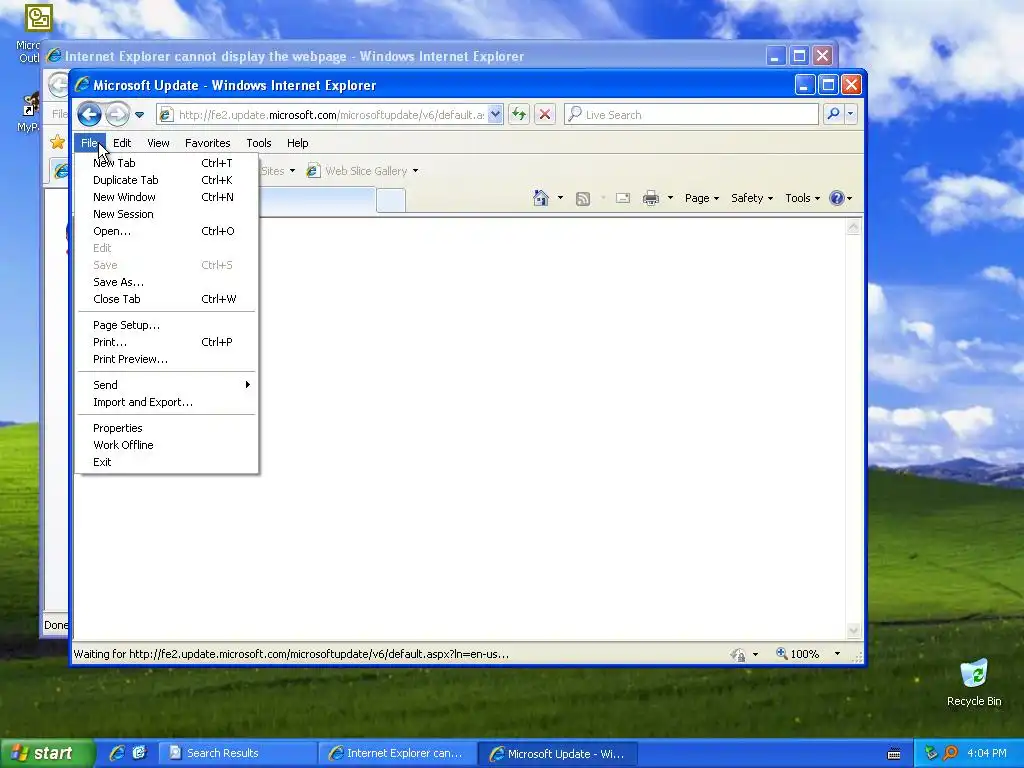
Task: Open the View menu
Action: pos(158,143)
